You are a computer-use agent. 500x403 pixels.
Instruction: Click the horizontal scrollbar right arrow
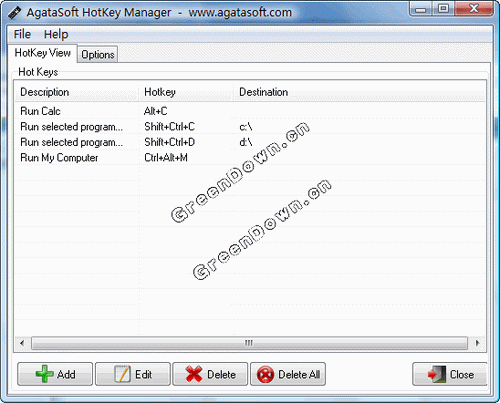click(477, 343)
